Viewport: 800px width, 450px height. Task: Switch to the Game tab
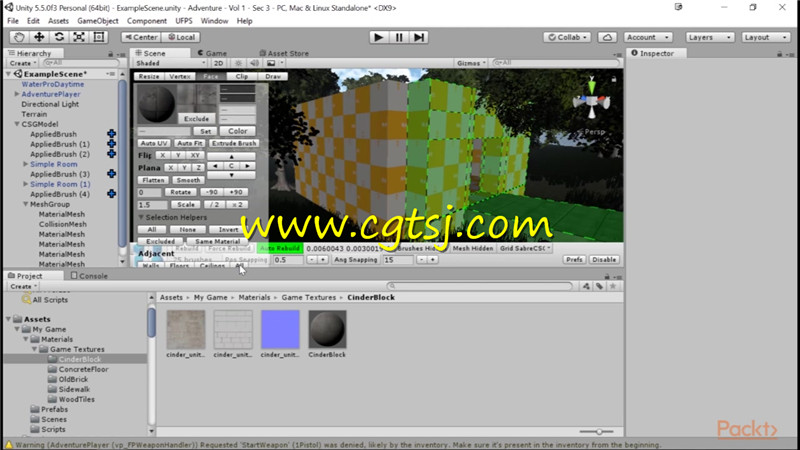coord(212,53)
